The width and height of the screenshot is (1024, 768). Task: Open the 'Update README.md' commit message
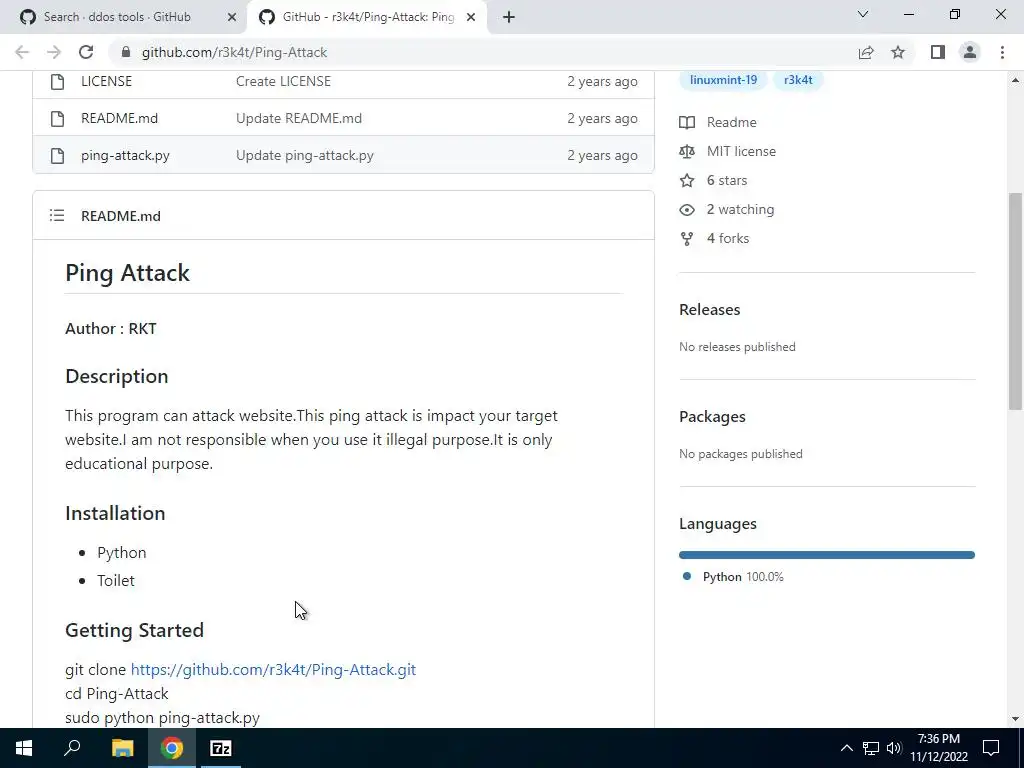299,118
